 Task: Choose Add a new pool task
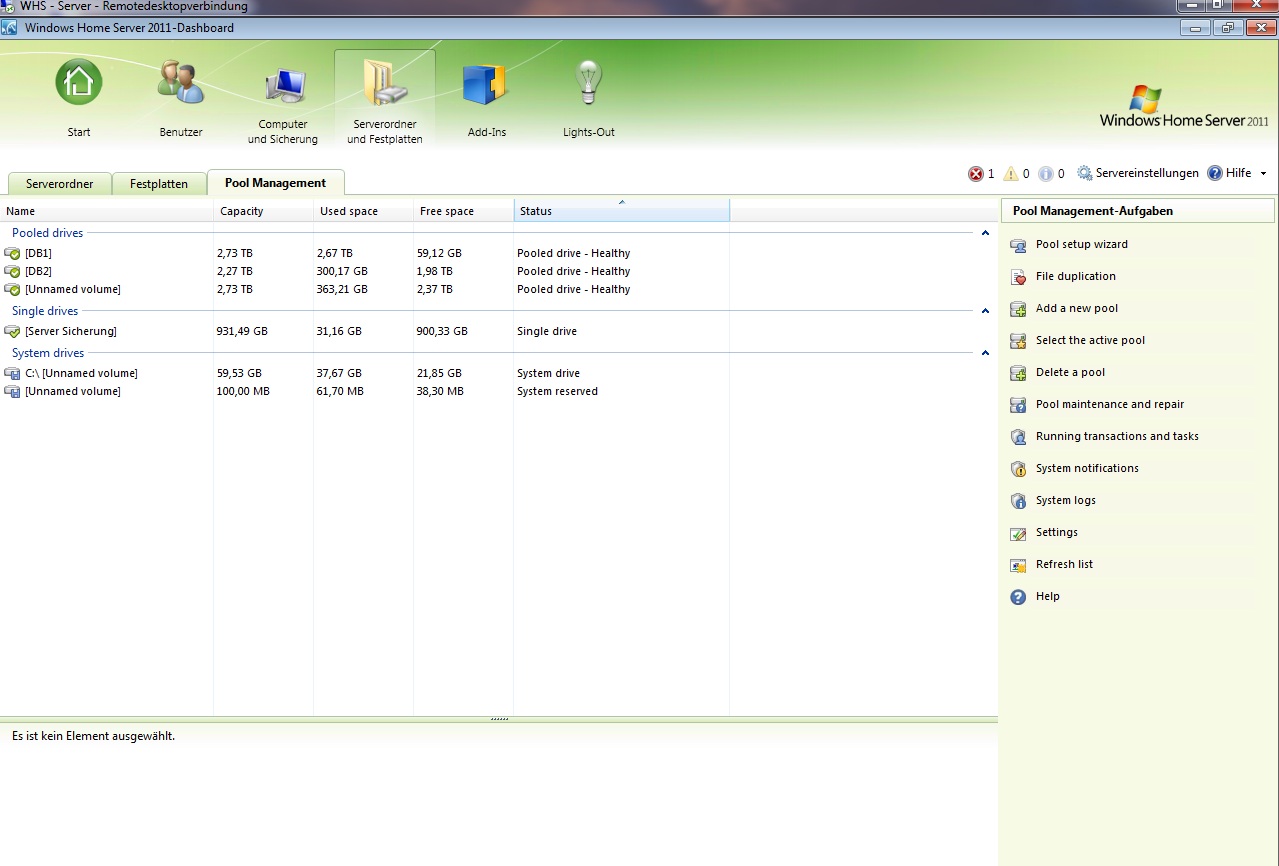(1077, 308)
